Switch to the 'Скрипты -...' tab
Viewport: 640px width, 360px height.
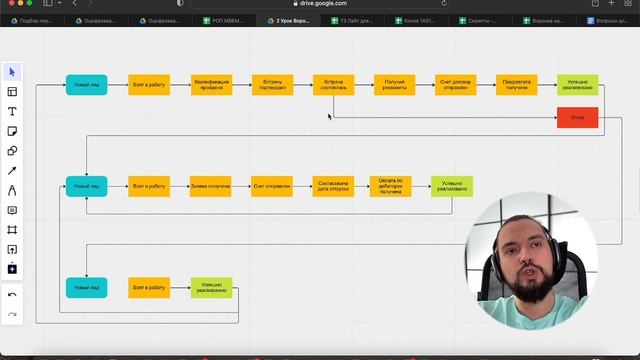coord(480,20)
